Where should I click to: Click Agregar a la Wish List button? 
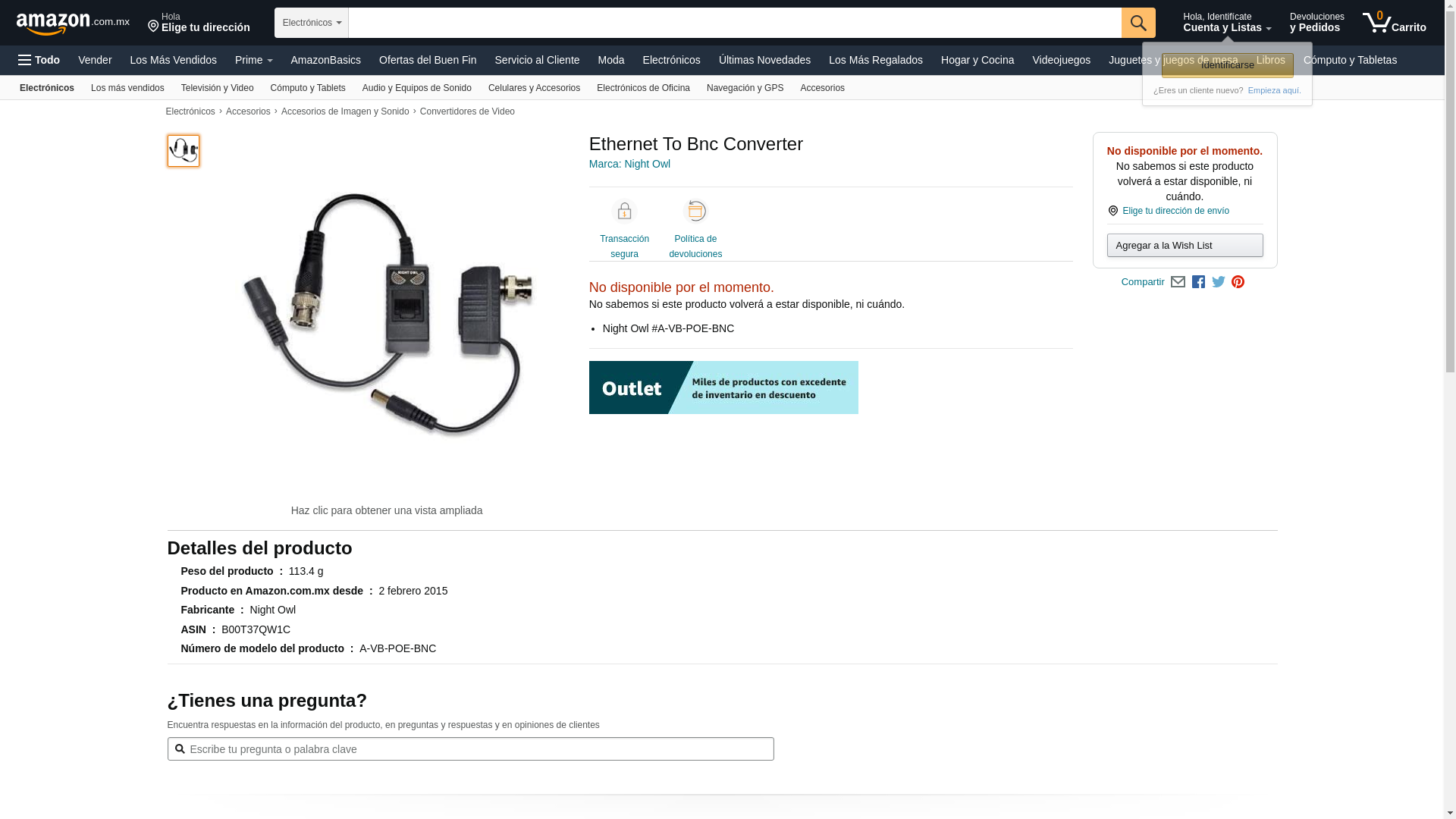point(1185,245)
